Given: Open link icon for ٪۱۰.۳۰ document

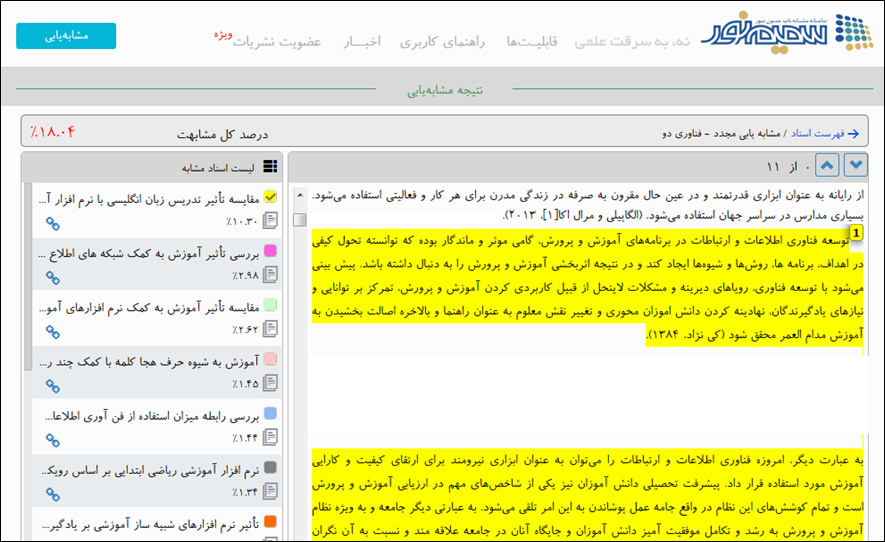Looking at the screenshot, I should (x=52, y=224).
